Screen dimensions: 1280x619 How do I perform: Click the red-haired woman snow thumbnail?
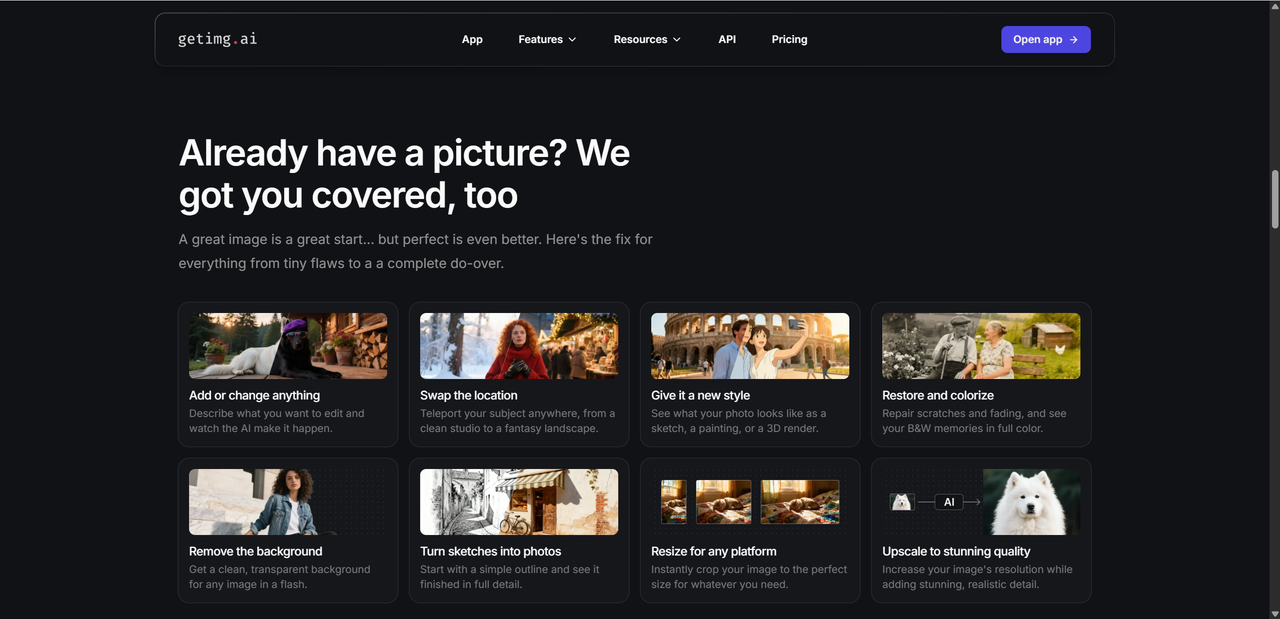519,346
